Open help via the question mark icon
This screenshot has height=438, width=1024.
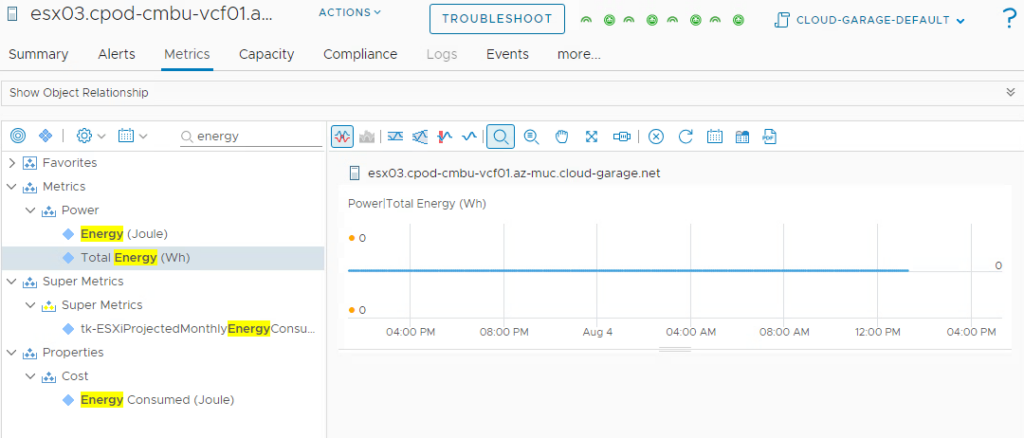[1010, 19]
